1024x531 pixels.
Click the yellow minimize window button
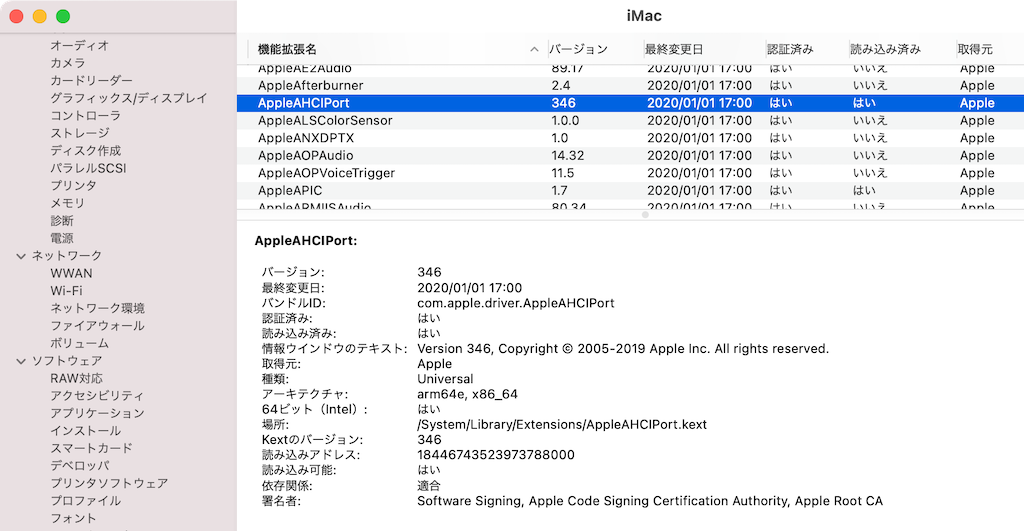click(40, 16)
